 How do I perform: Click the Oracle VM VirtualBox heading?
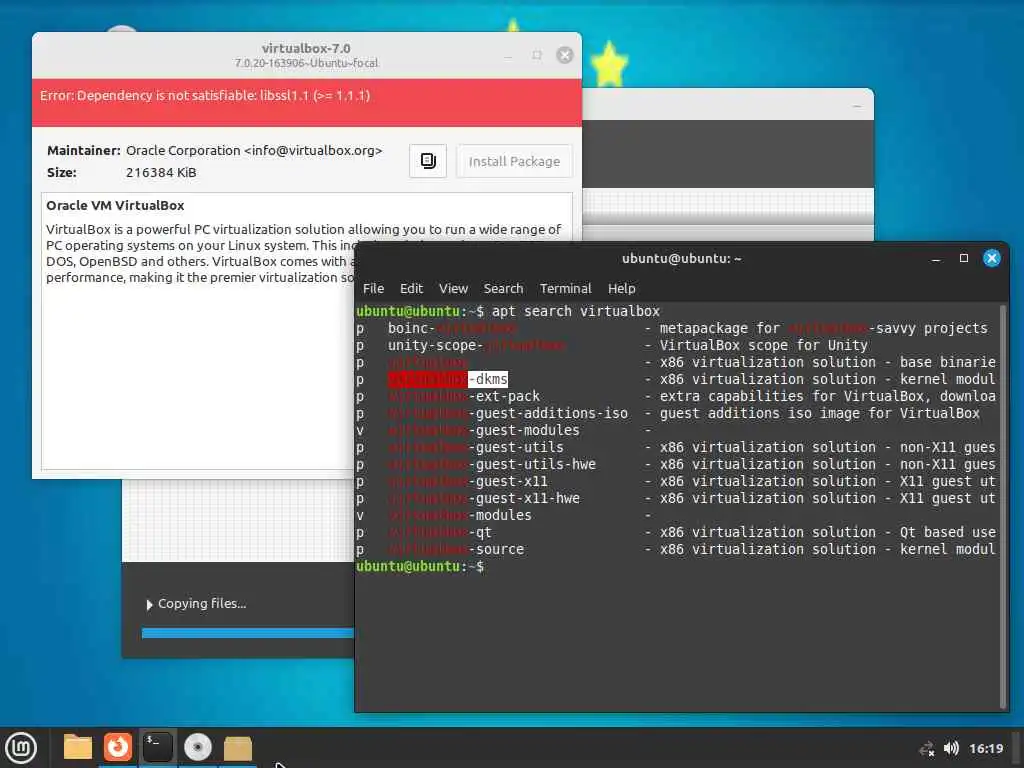pos(115,206)
